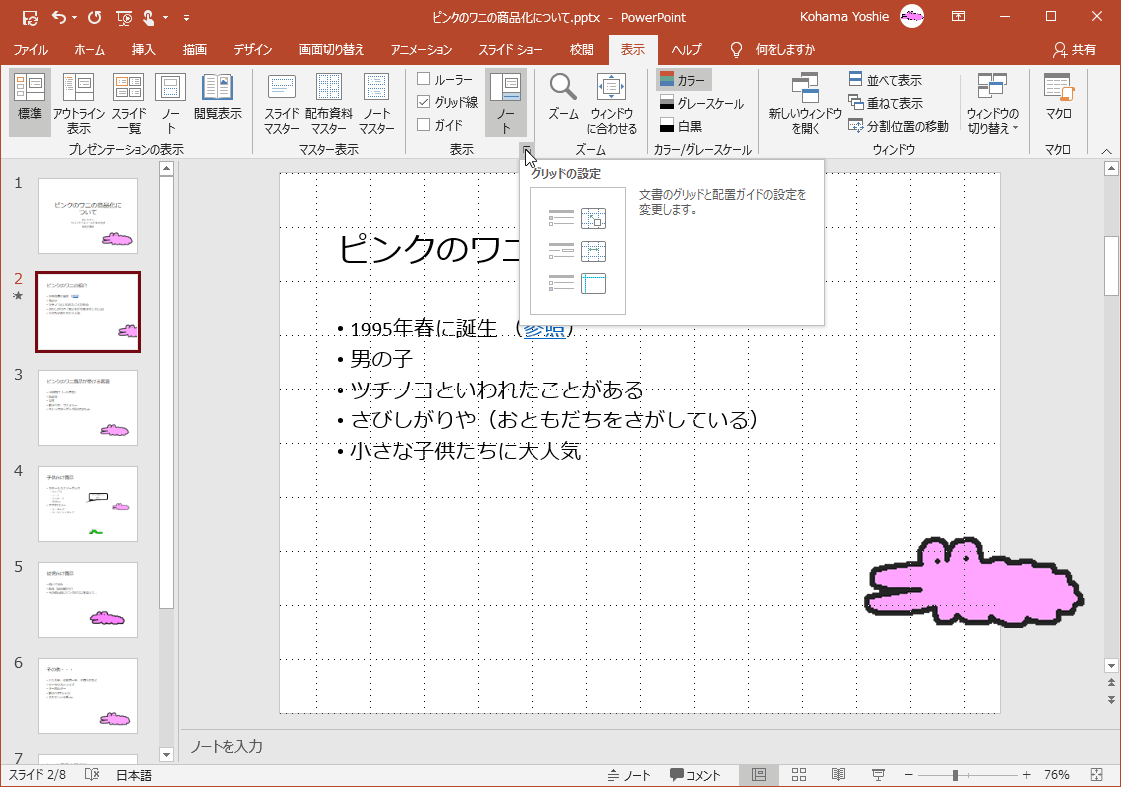Select slide 4 thumbnail in the panel
The width and height of the screenshot is (1121, 787).
pos(88,504)
